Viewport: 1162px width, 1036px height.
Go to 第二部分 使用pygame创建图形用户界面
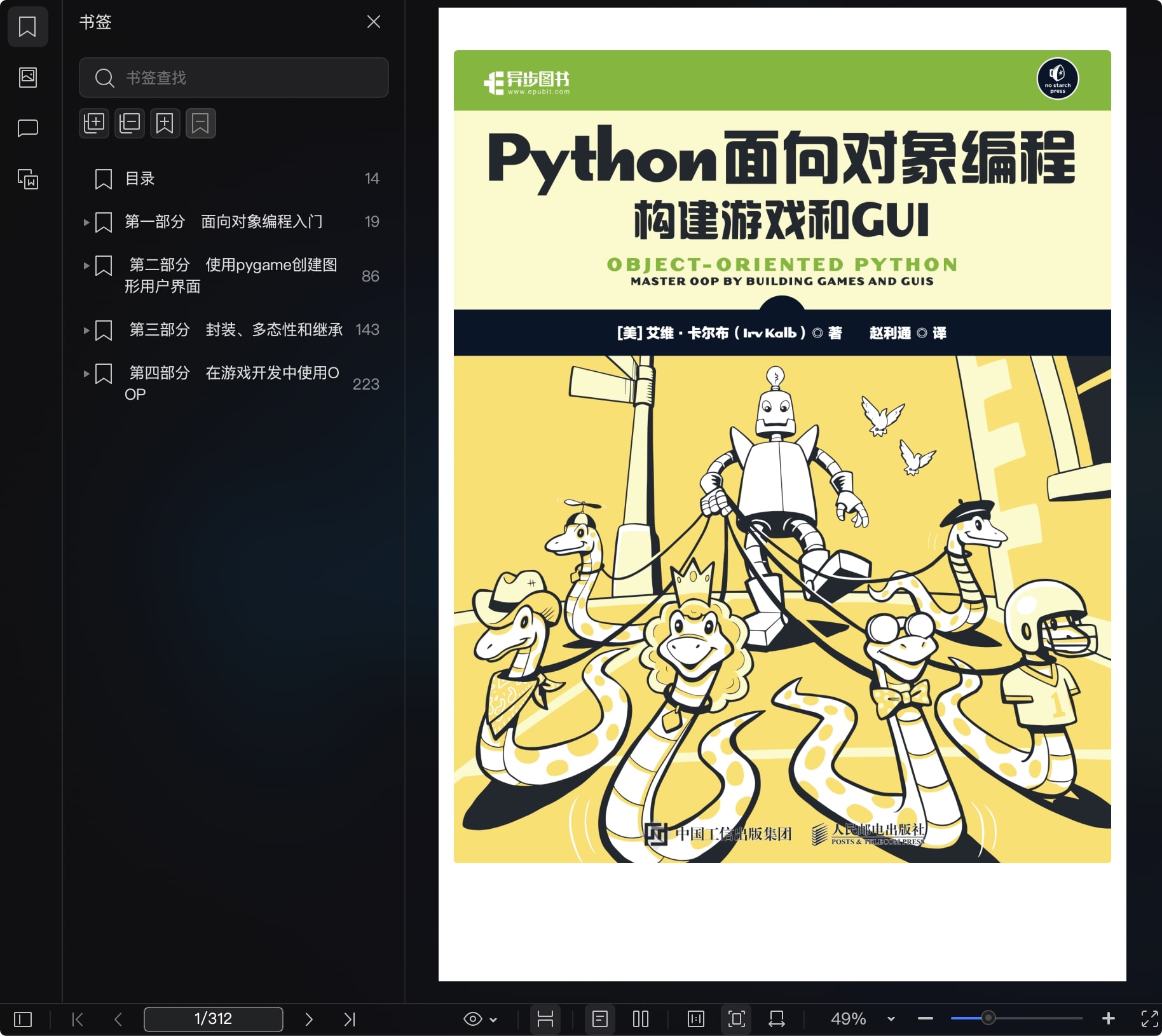click(231, 276)
